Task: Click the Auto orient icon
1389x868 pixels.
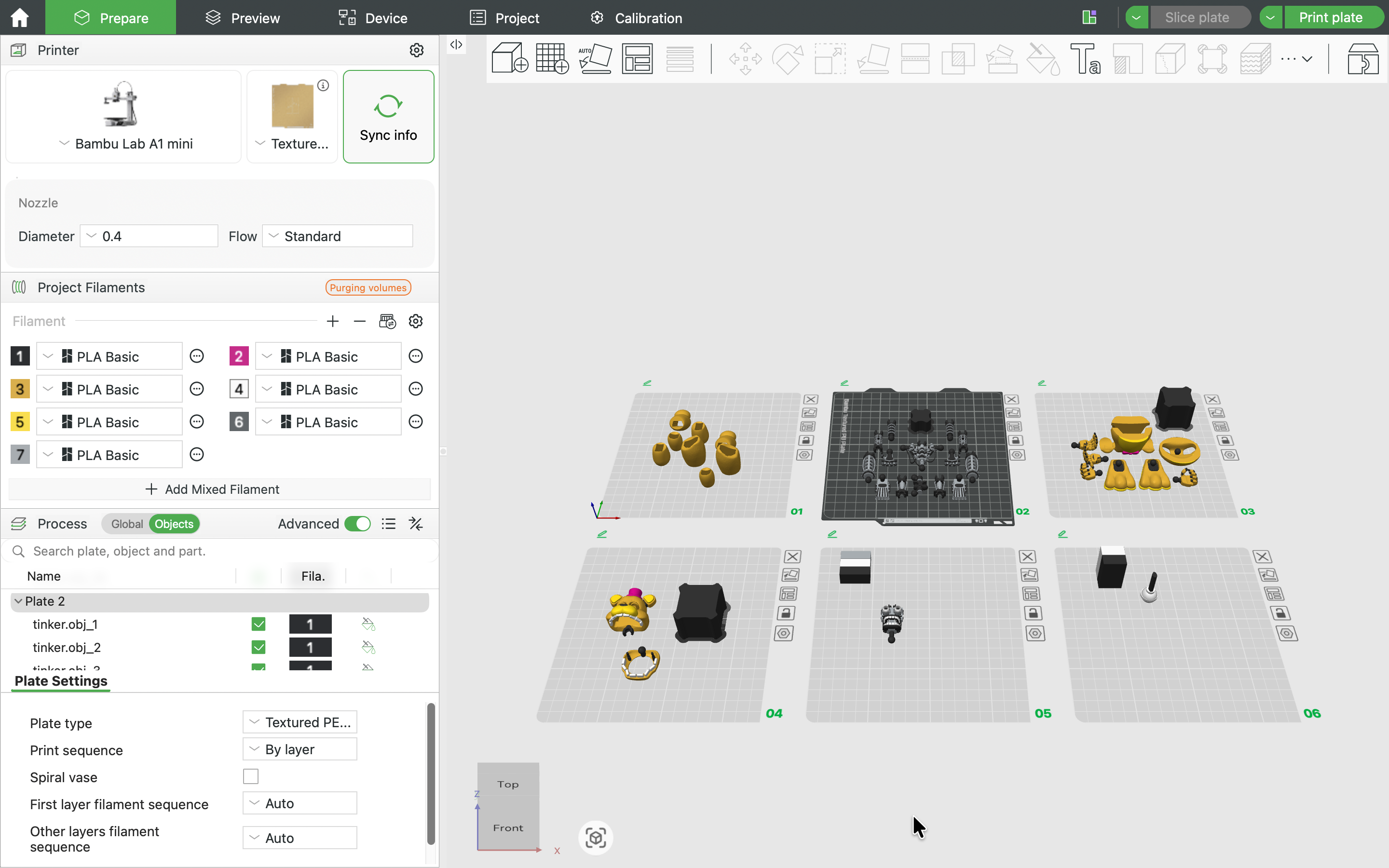Action: [x=595, y=58]
